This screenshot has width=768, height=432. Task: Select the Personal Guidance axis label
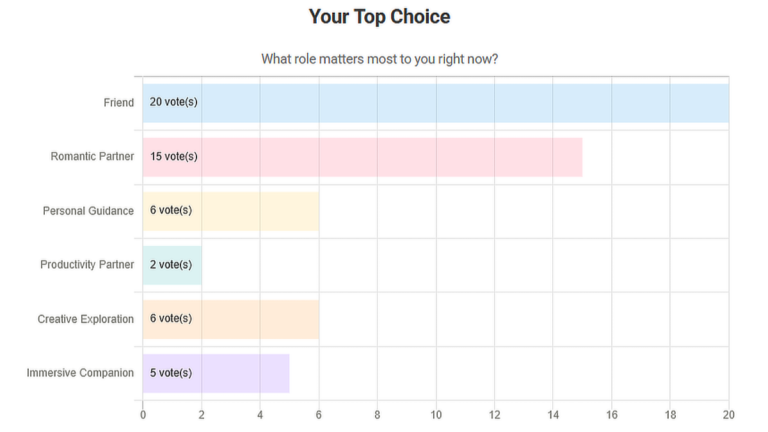pyautogui.click(x=88, y=211)
